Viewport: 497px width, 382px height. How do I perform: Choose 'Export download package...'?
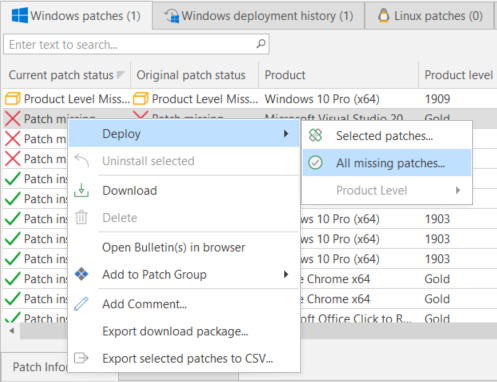[x=184, y=331]
